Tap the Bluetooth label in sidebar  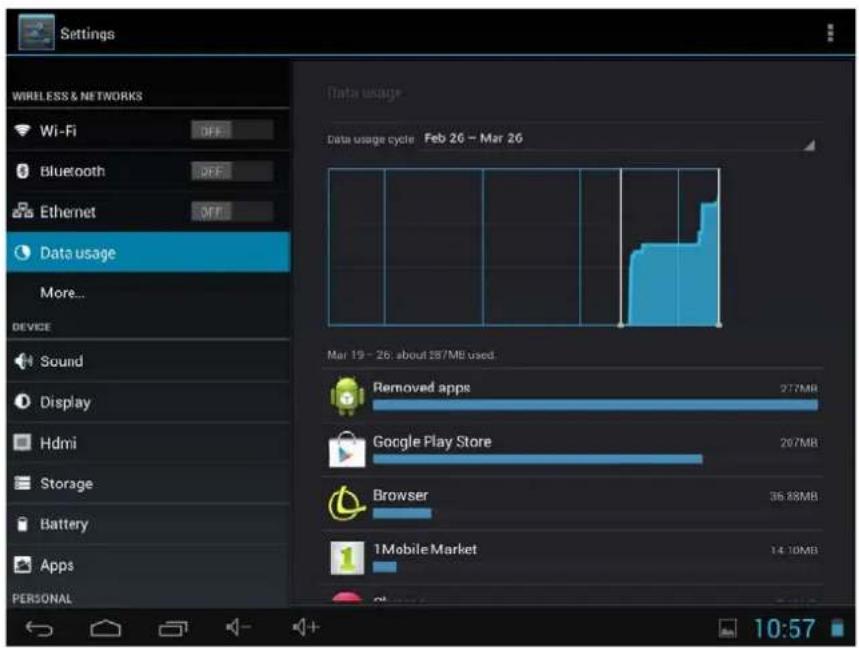point(72,171)
